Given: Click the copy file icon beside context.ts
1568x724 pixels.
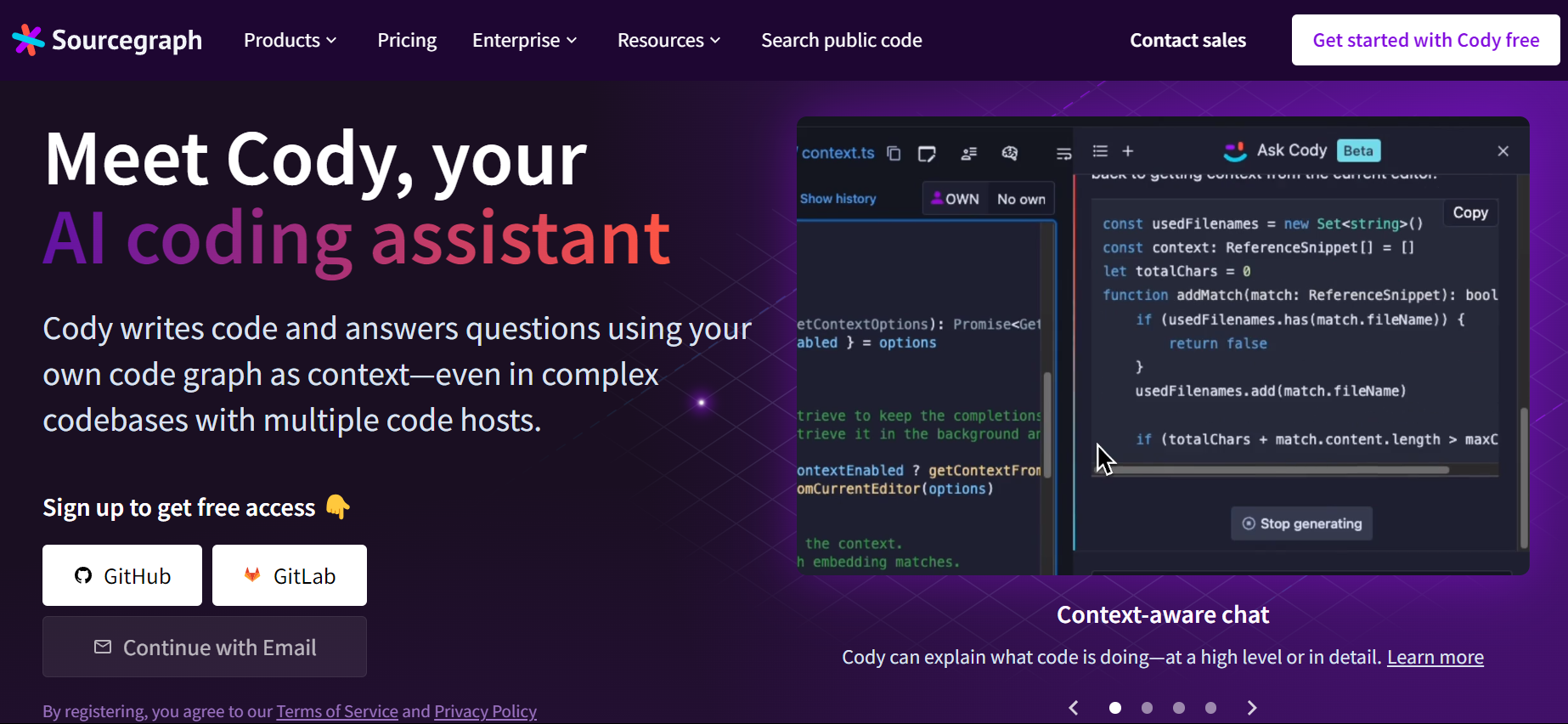Looking at the screenshot, I should (894, 153).
